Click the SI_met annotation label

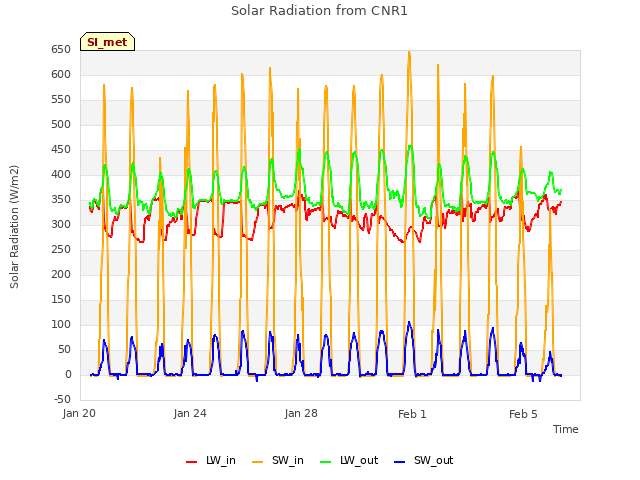pos(107,42)
